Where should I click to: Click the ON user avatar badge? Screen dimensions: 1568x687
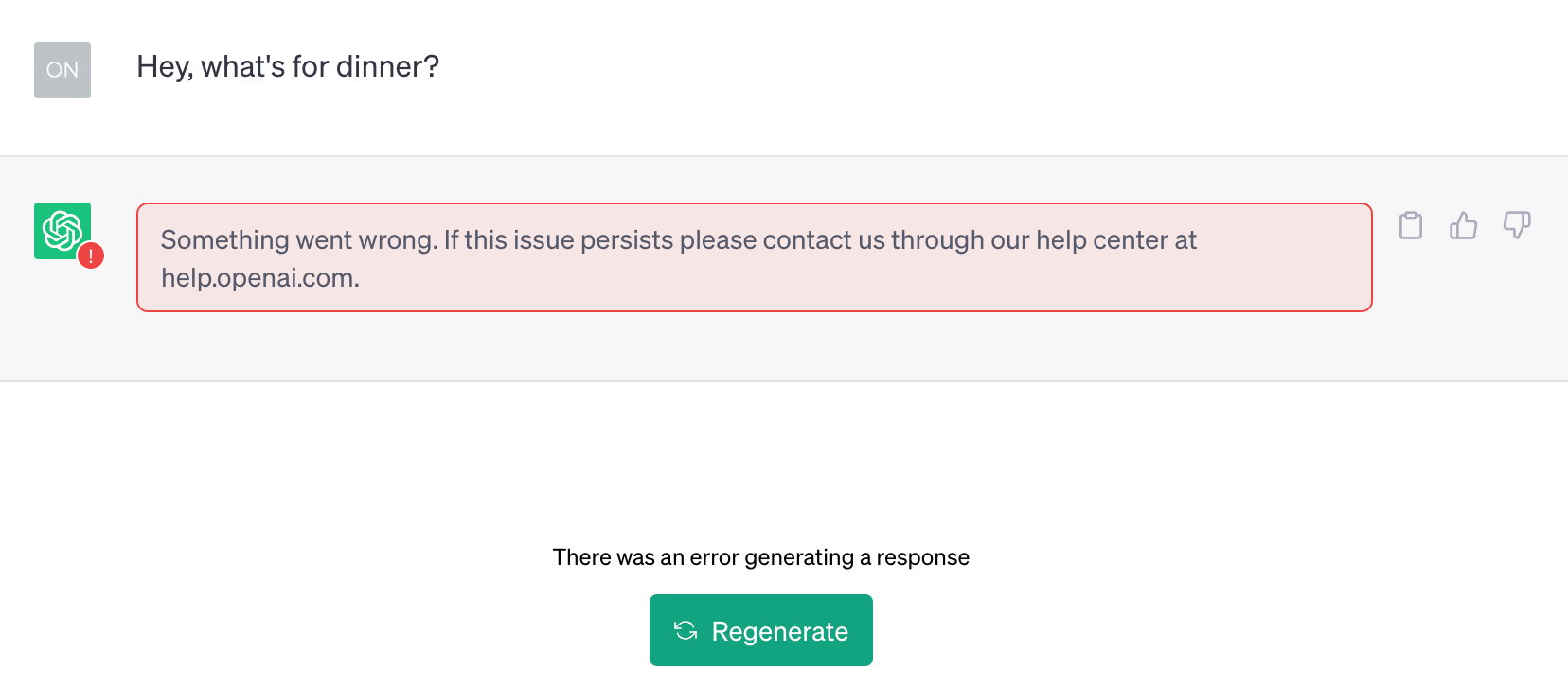(x=62, y=69)
